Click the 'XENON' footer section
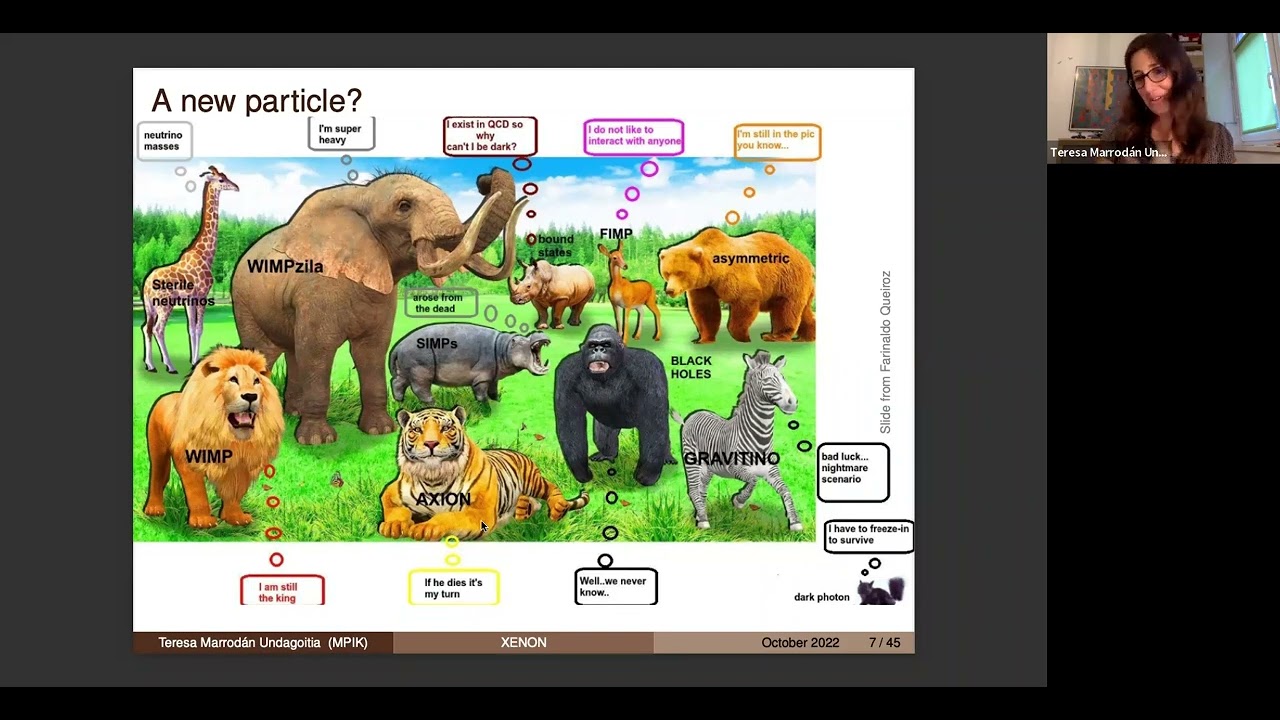 [x=524, y=643]
